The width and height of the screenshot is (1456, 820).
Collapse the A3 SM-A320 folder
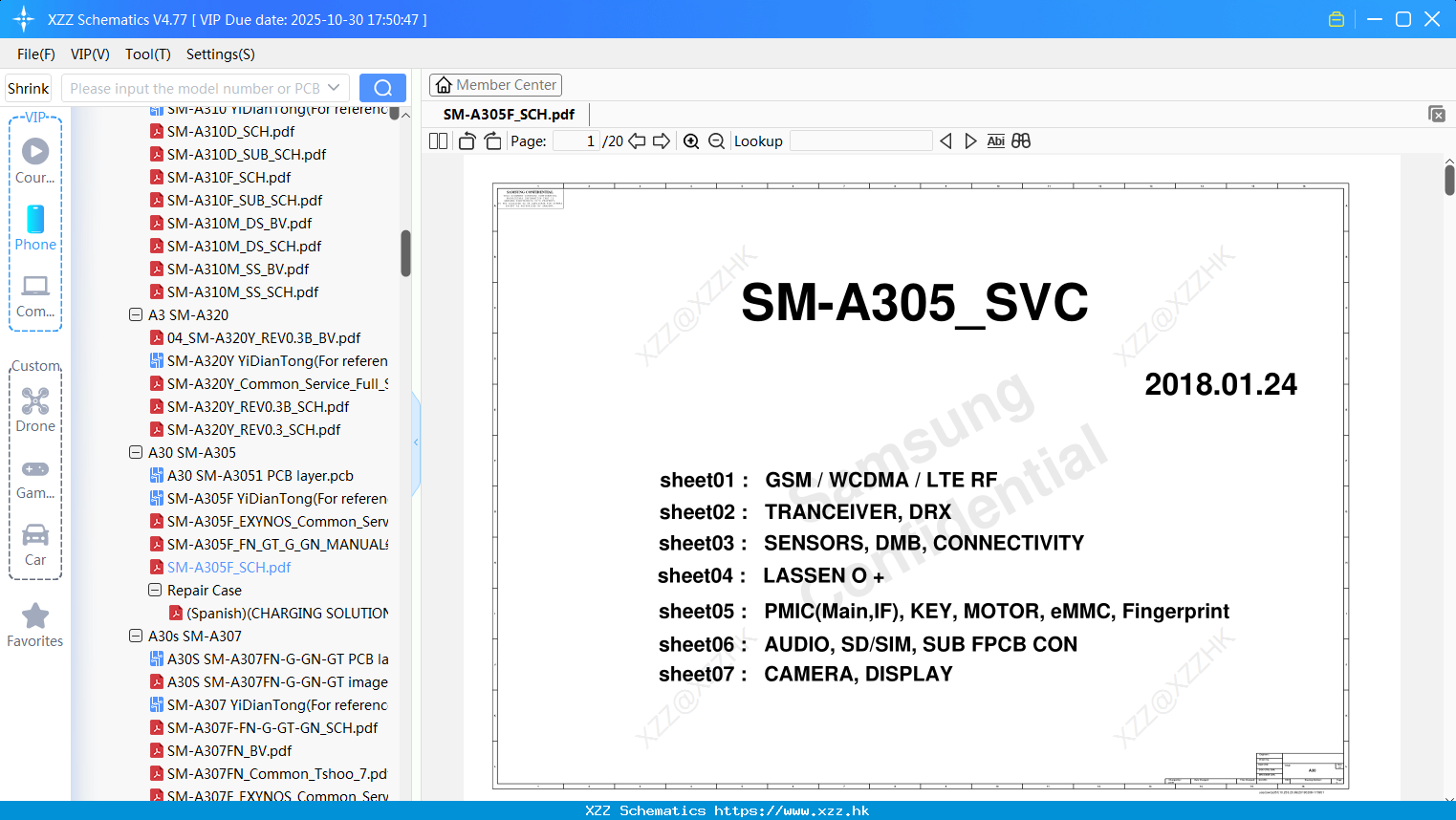[136, 314]
